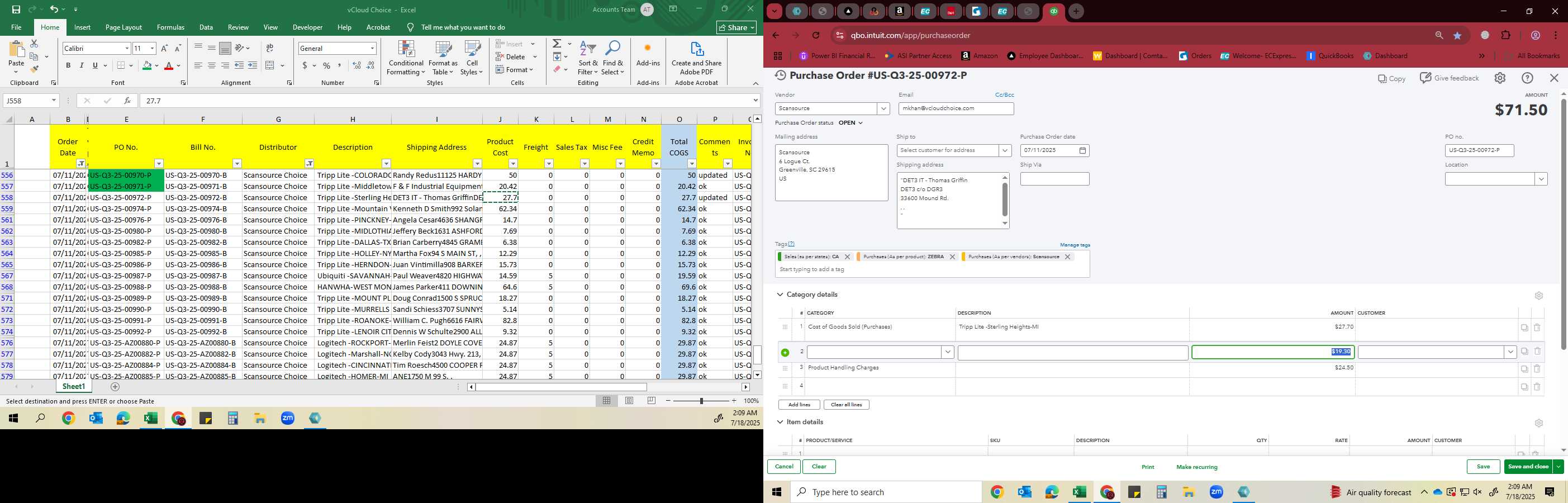1568x503 pixels.
Task: Click the Copy button on Purchase Order
Action: pyautogui.click(x=1392, y=79)
